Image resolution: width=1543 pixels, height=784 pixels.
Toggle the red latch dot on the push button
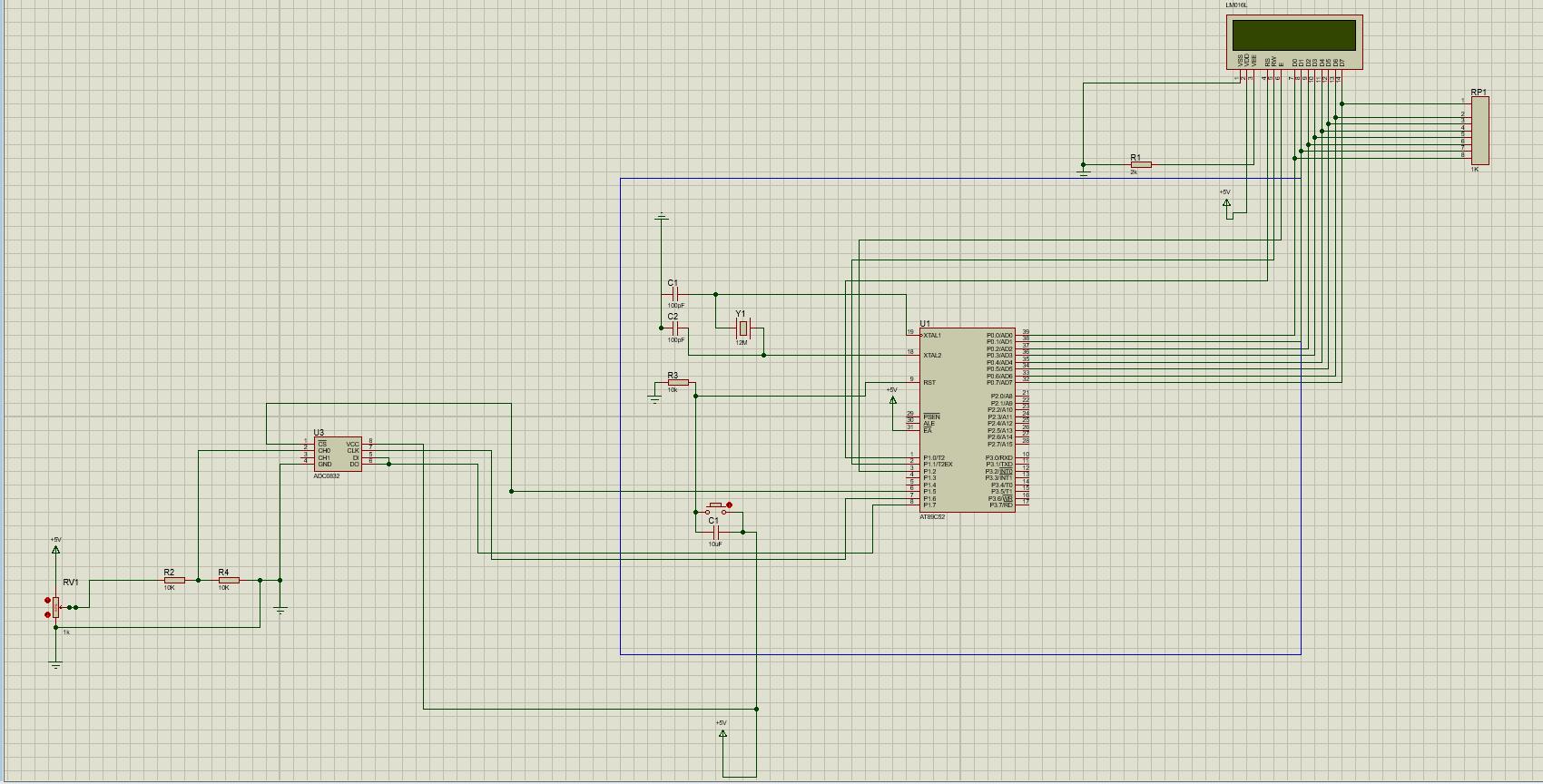(729, 505)
